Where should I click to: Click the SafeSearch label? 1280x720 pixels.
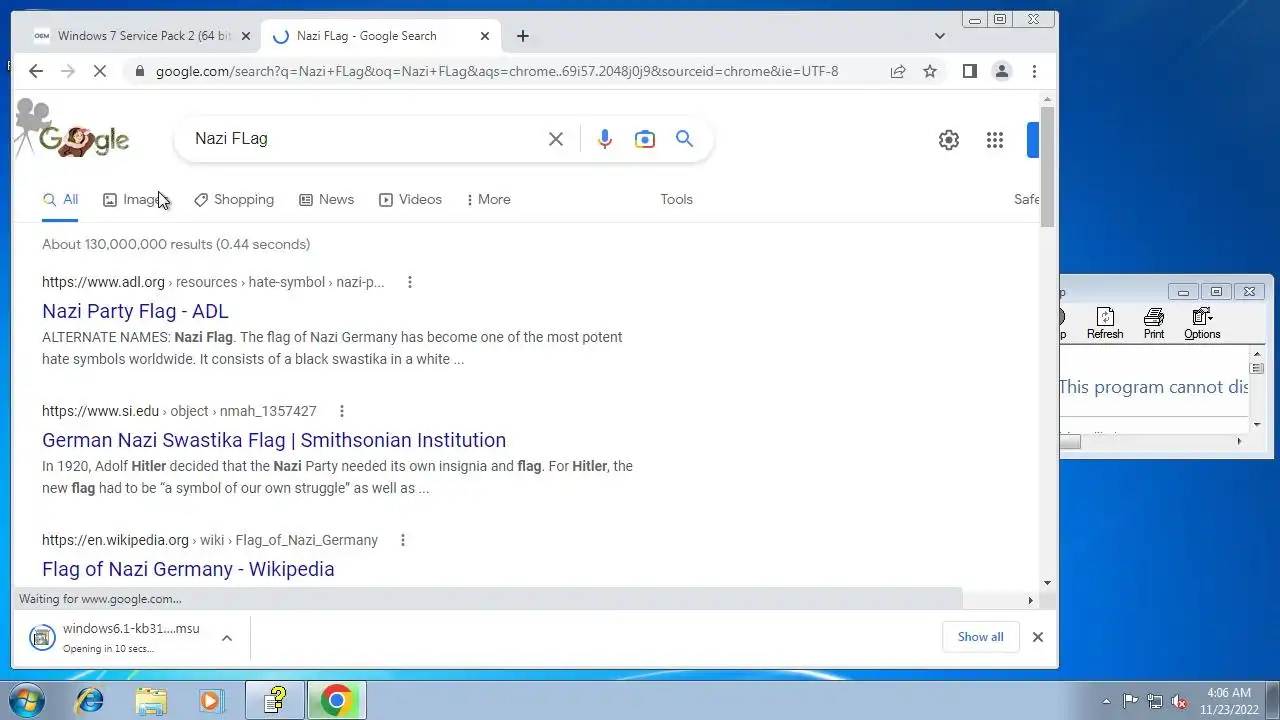coord(1027,199)
